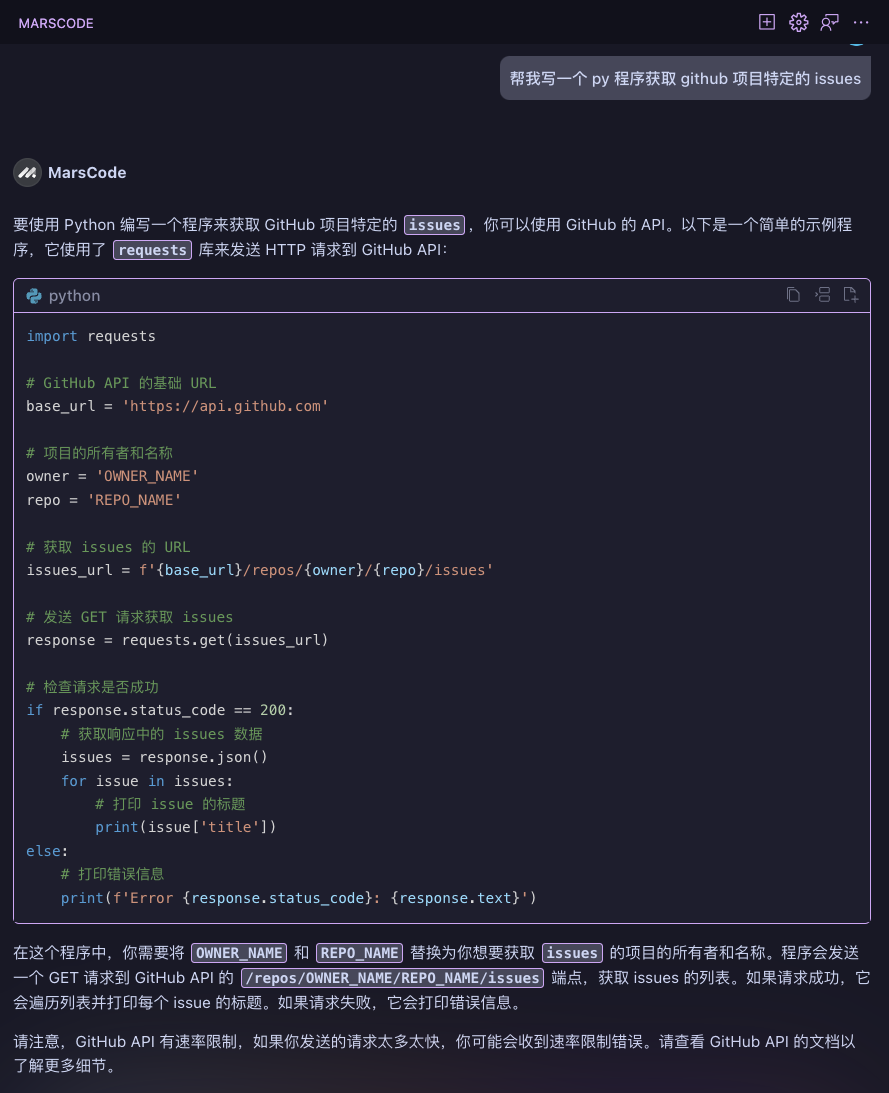Viewport: 889px width, 1093px height.
Task: Click the 'issues' chip after REPO_NAME chip
Action: click(572, 953)
